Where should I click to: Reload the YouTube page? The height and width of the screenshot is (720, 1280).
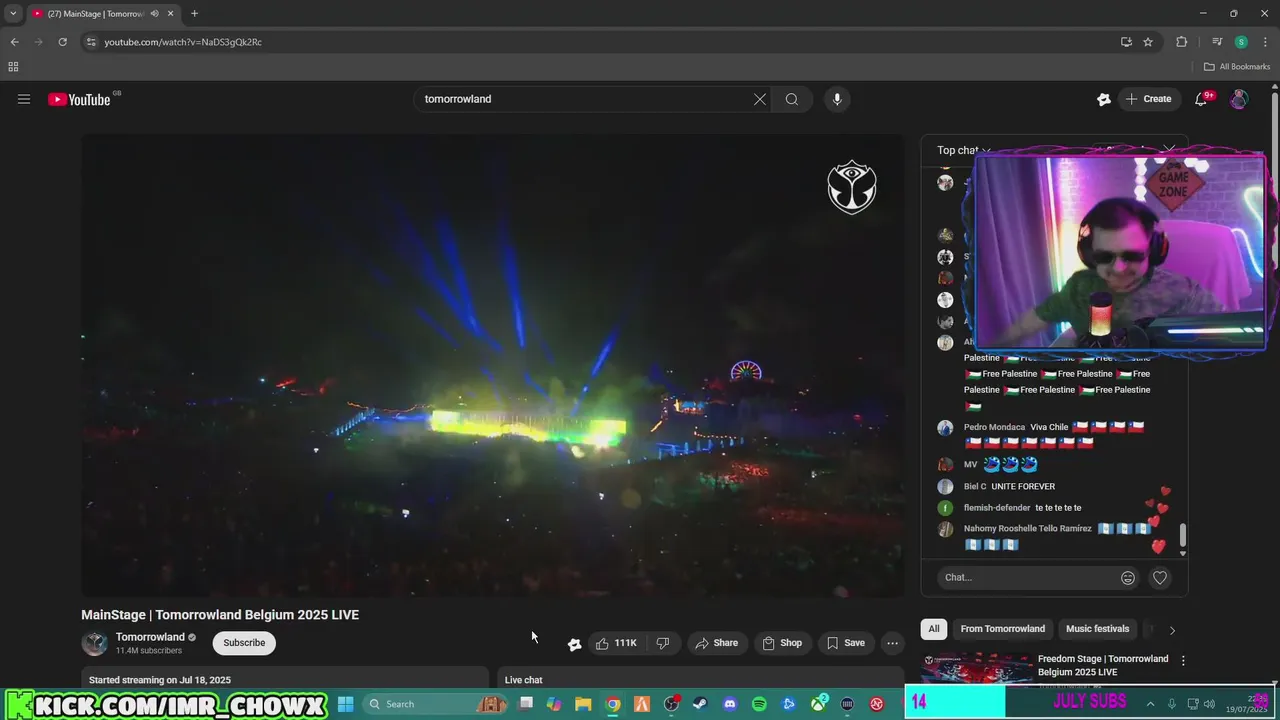[x=62, y=42]
